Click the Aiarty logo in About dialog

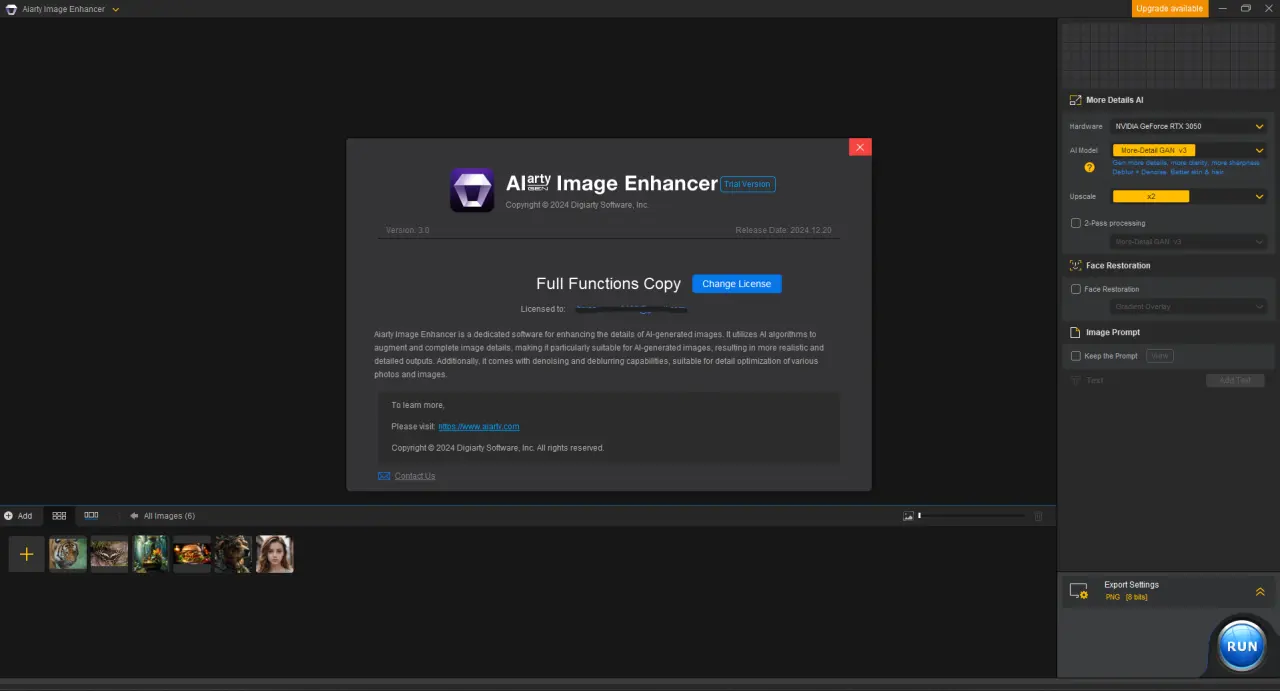pyautogui.click(x=472, y=190)
